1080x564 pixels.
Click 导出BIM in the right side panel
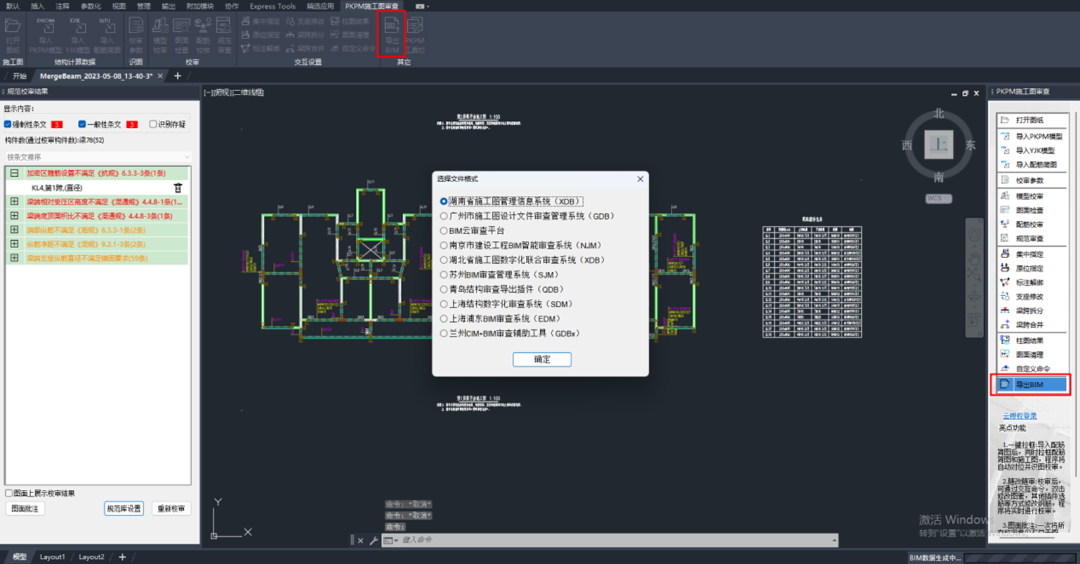[1030, 384]
